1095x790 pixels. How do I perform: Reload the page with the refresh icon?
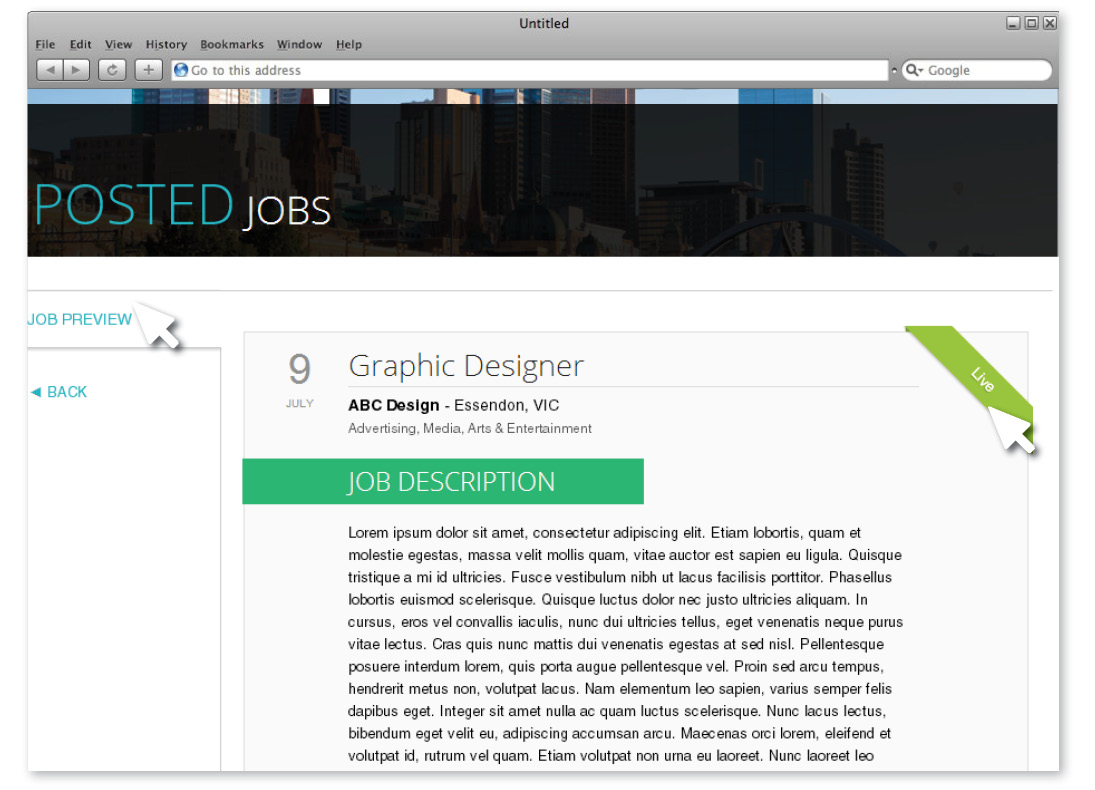112,70
